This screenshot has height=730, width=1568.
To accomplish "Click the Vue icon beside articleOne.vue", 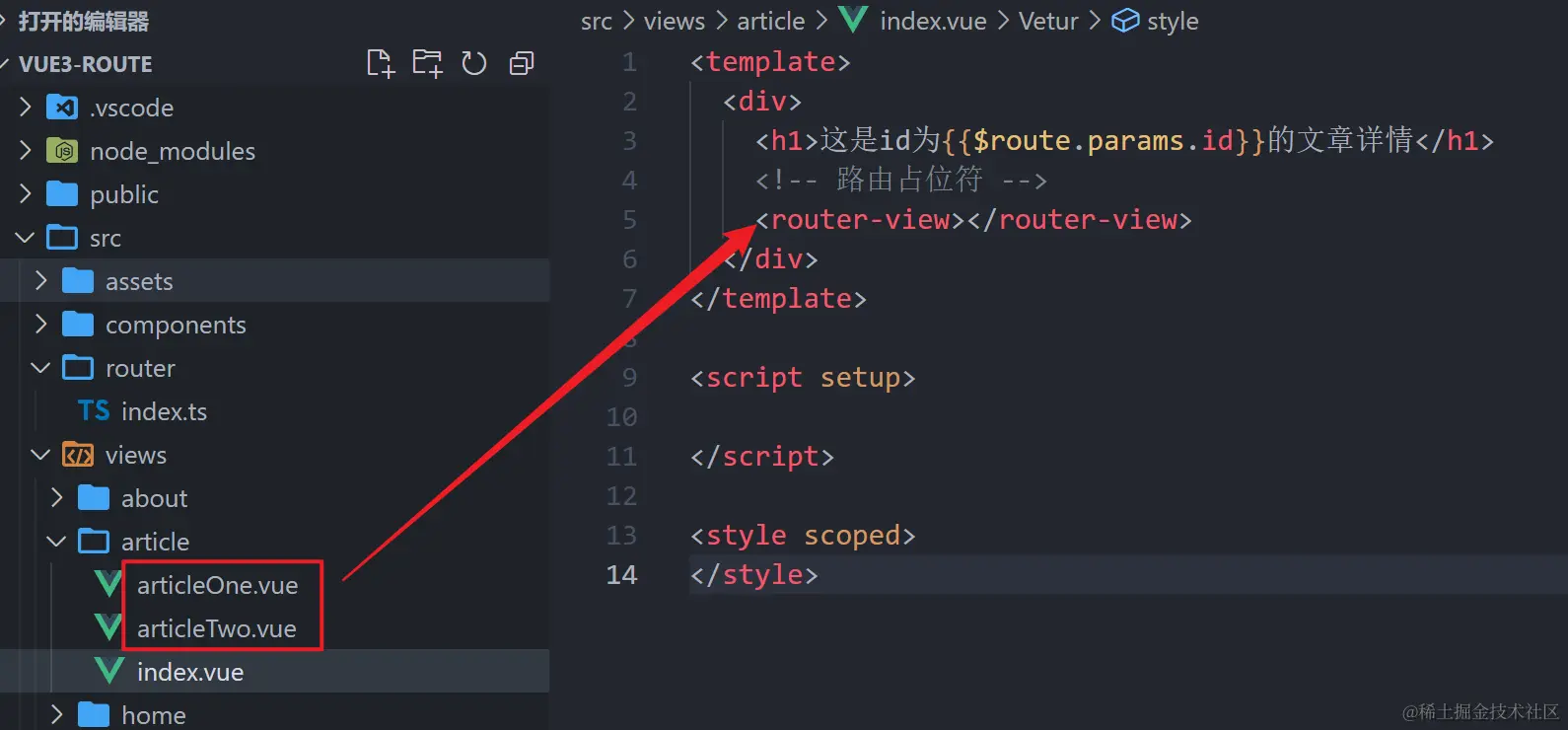I will click(108, 584).
